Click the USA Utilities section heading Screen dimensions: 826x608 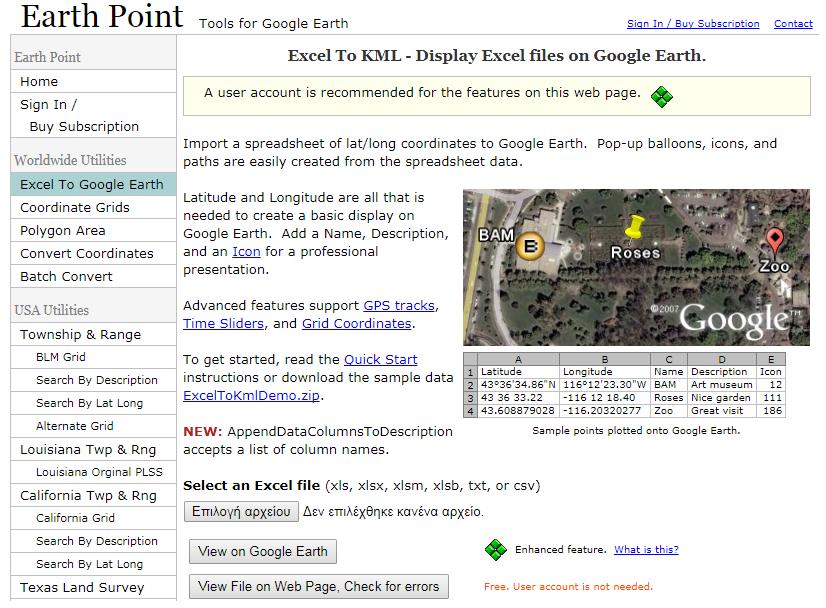tap(51, 310)
